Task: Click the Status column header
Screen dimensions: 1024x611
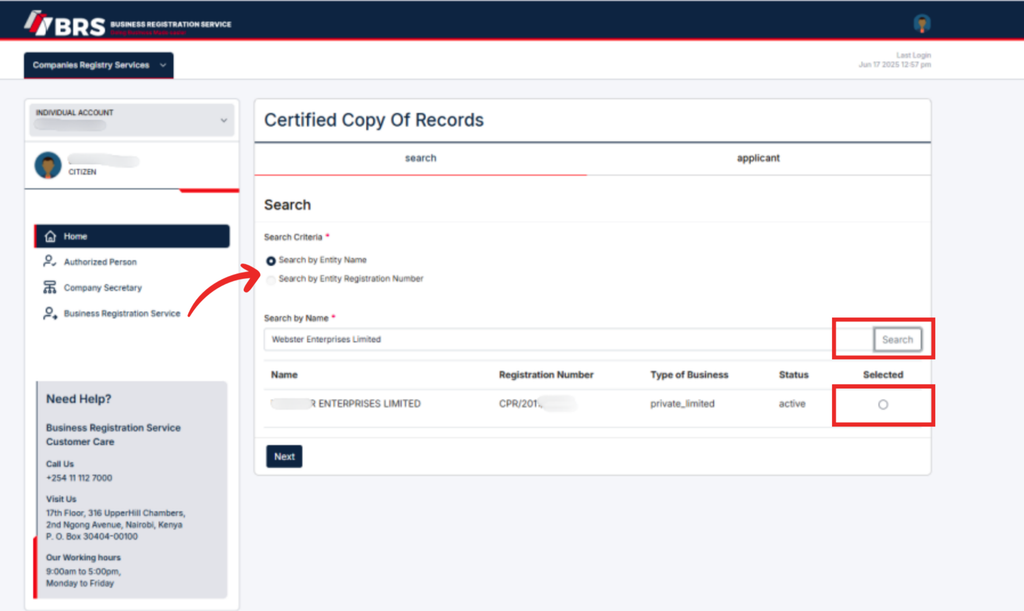Action: point(793,375)
